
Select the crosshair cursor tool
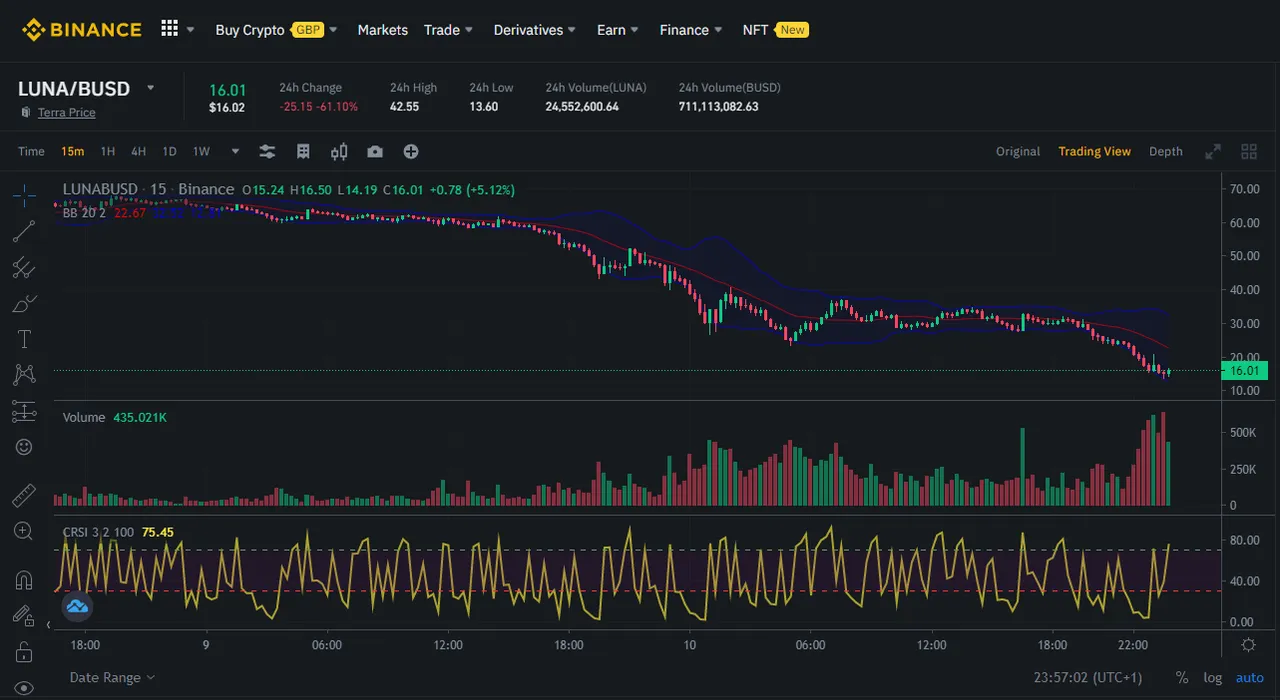[24, 195]
